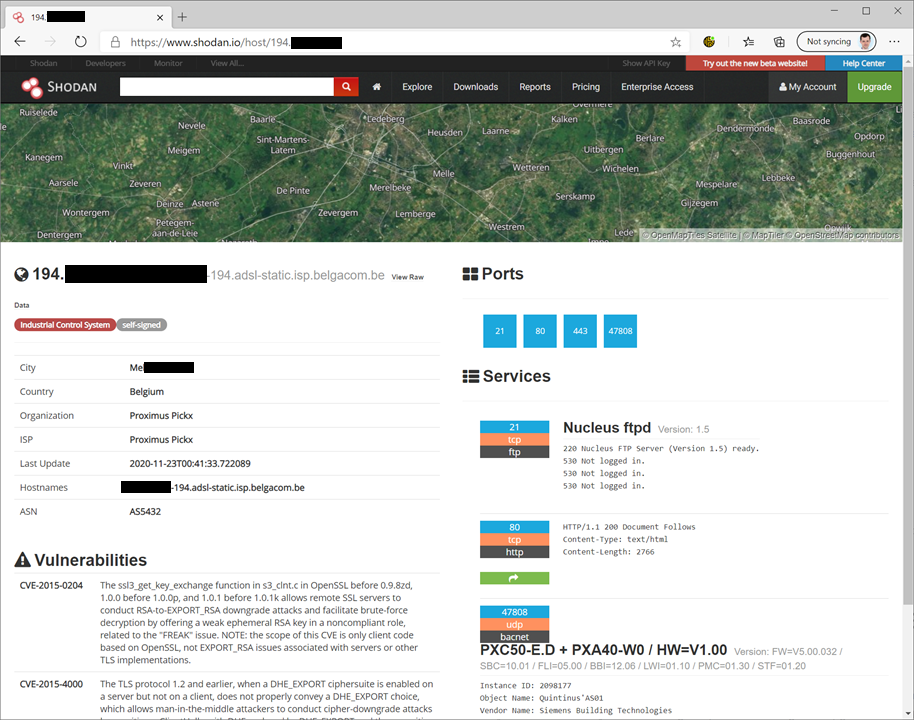This screenshot has height=720, width=914.
Task: Click the Proximus Pickx ISP value
Action: coord(161,439)
